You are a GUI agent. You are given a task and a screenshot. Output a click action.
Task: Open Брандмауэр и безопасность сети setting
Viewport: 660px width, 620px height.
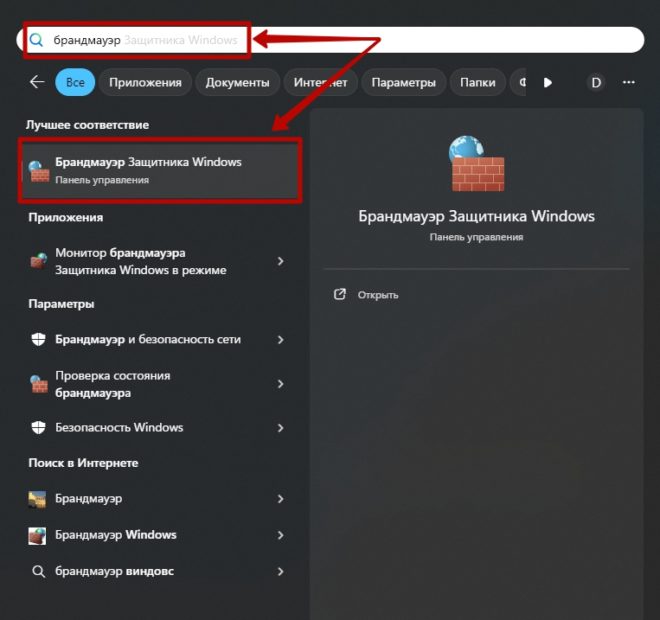tap(160, 340)
